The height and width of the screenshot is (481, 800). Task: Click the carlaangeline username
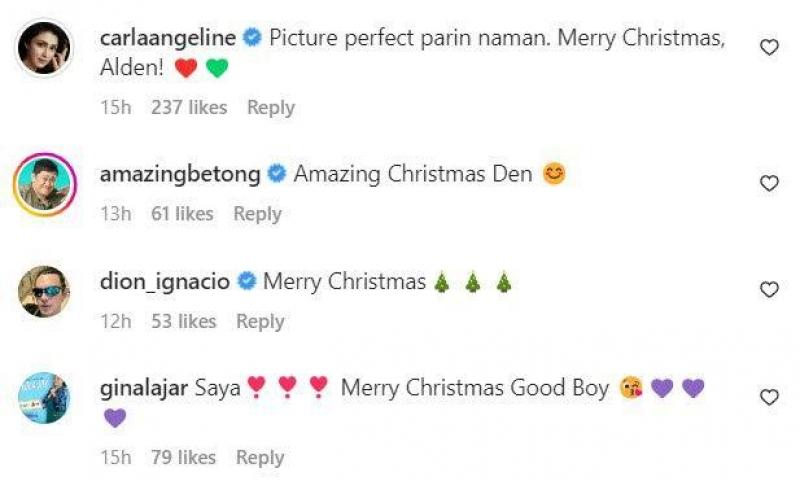[x=168, y=38]
